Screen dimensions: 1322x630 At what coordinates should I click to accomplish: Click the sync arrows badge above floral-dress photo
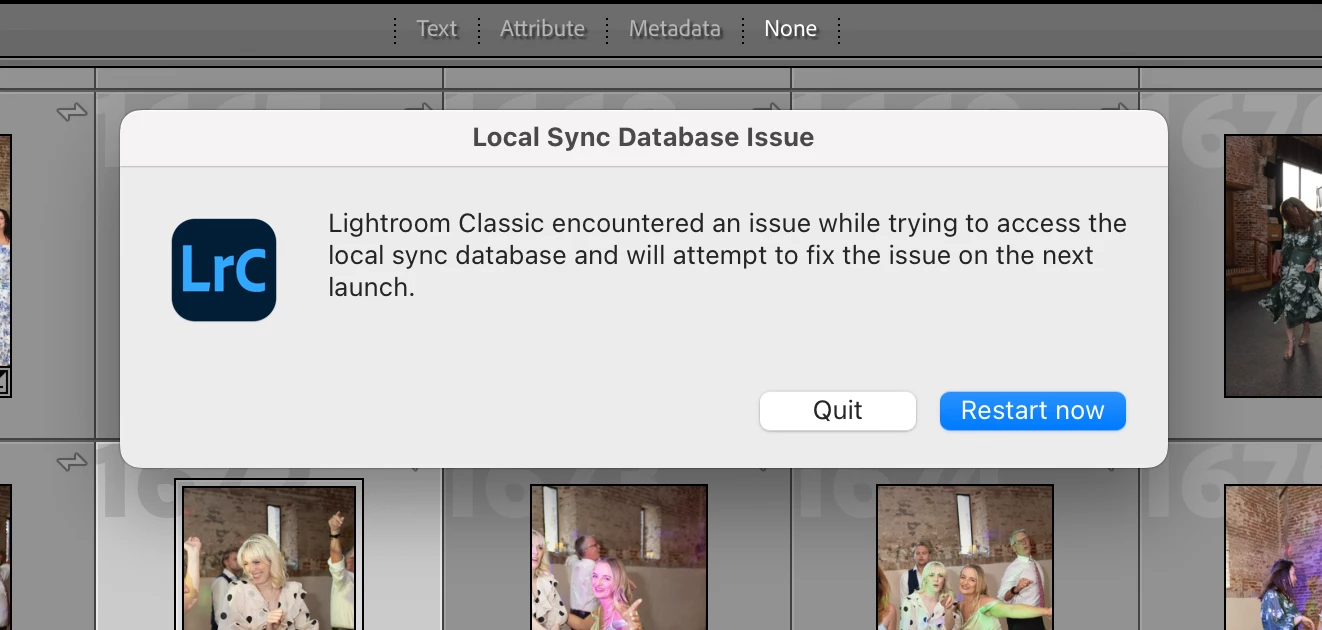click(72, 113)
